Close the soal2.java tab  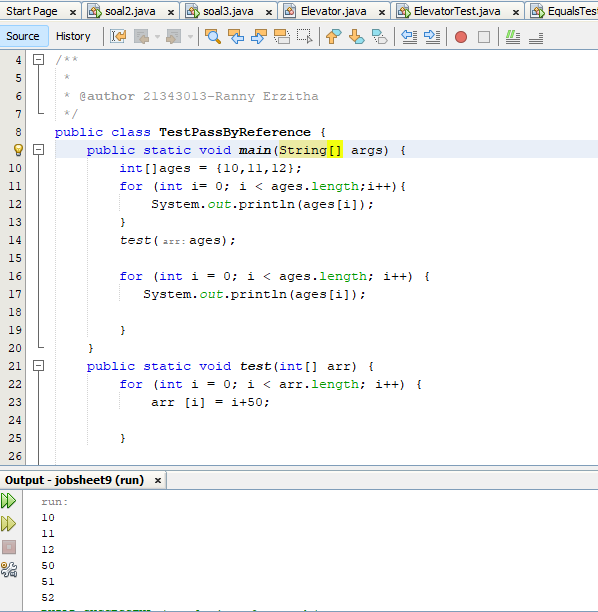coord(171,12)
